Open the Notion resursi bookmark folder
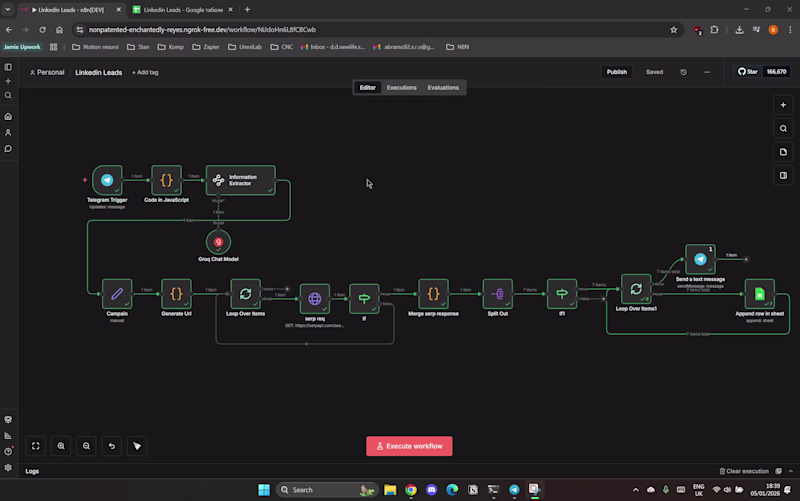 coord(95,47)
